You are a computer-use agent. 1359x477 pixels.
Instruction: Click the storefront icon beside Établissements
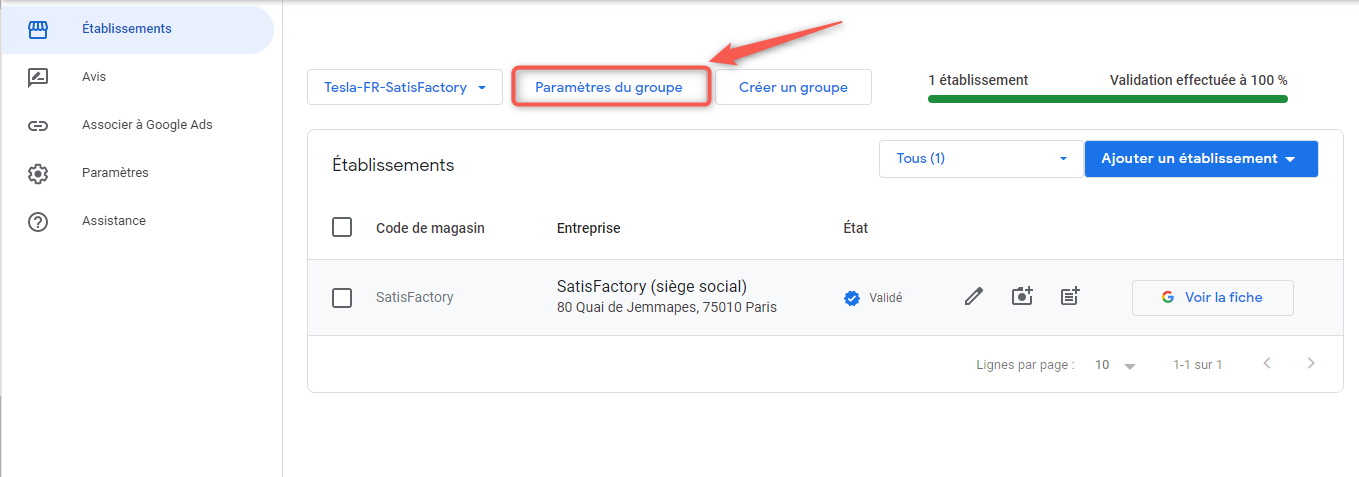[38, 29]
